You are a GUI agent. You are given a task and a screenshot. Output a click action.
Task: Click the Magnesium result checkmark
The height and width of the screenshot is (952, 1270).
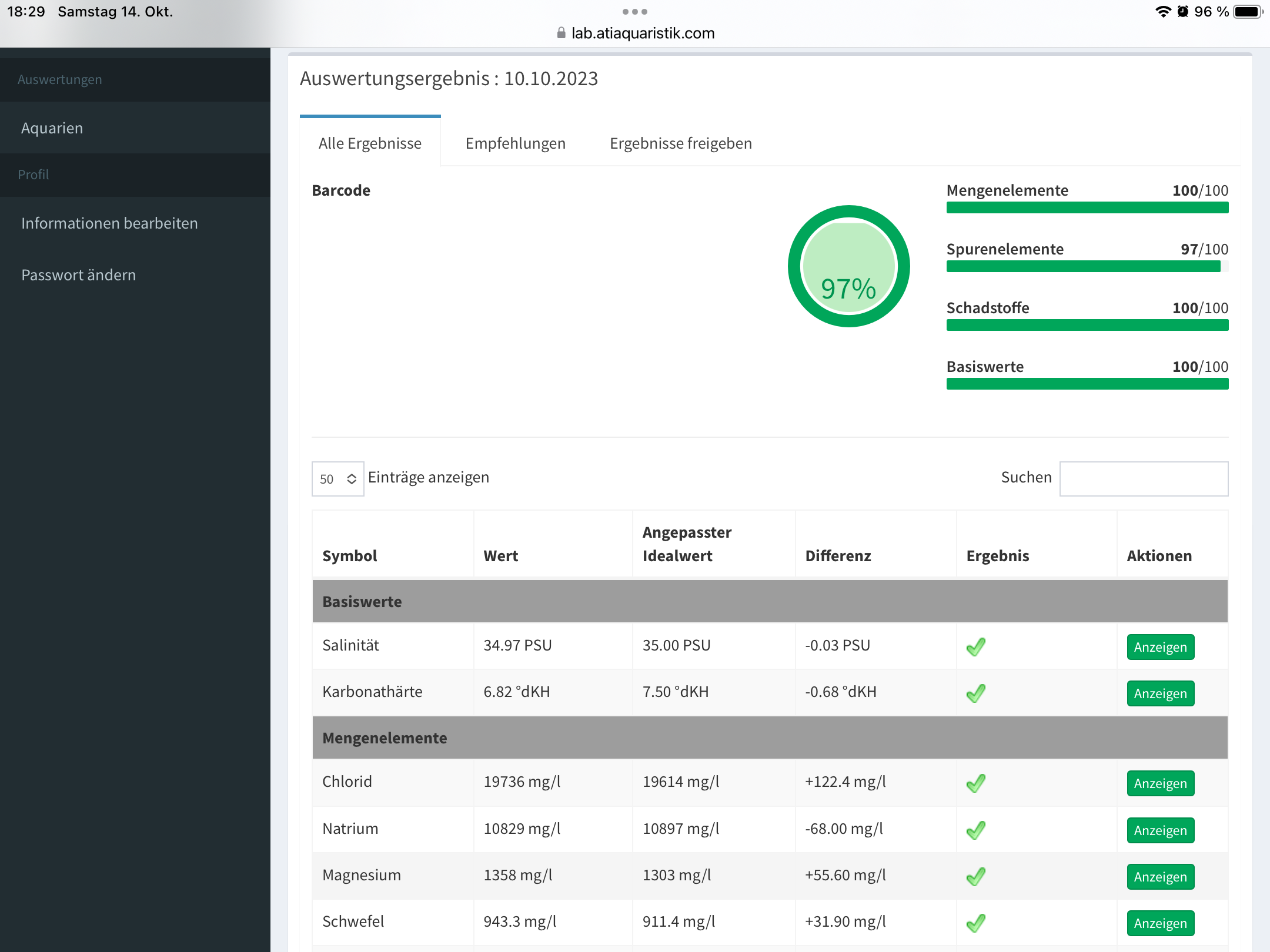coord(976,876)
